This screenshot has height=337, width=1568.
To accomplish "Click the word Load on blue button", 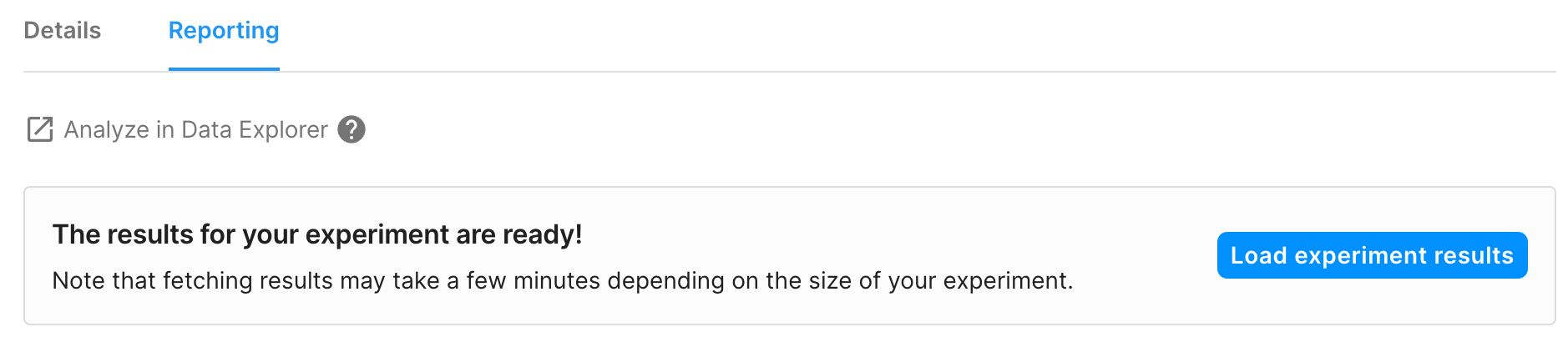I will tap(1258, 255).
